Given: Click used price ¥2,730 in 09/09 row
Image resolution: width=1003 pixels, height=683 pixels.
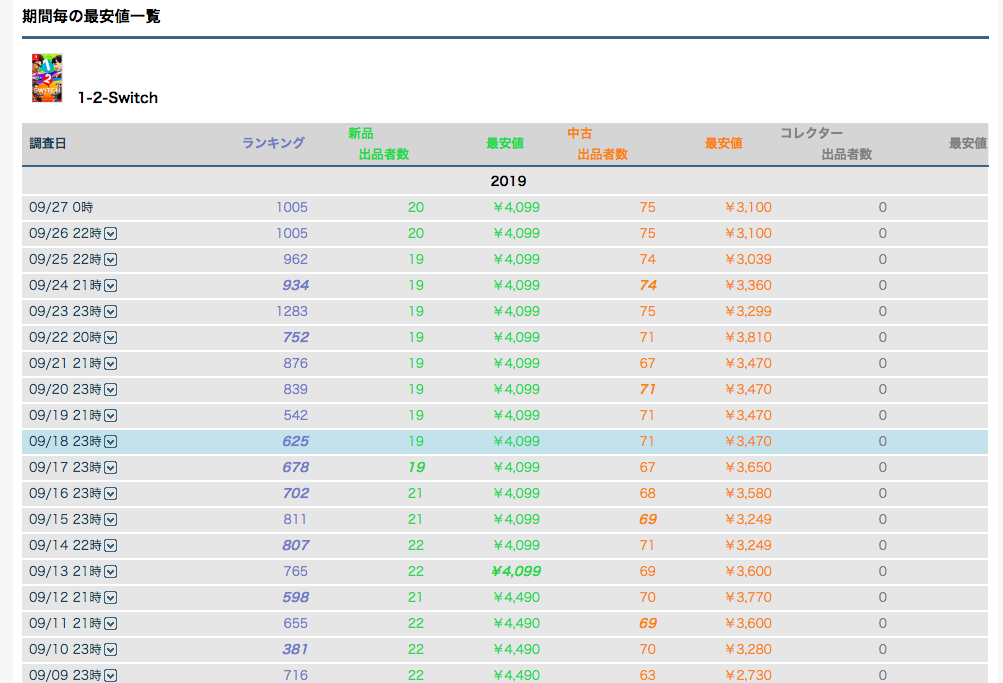Looking at the screenshot, I should click(x=748, y=675).
